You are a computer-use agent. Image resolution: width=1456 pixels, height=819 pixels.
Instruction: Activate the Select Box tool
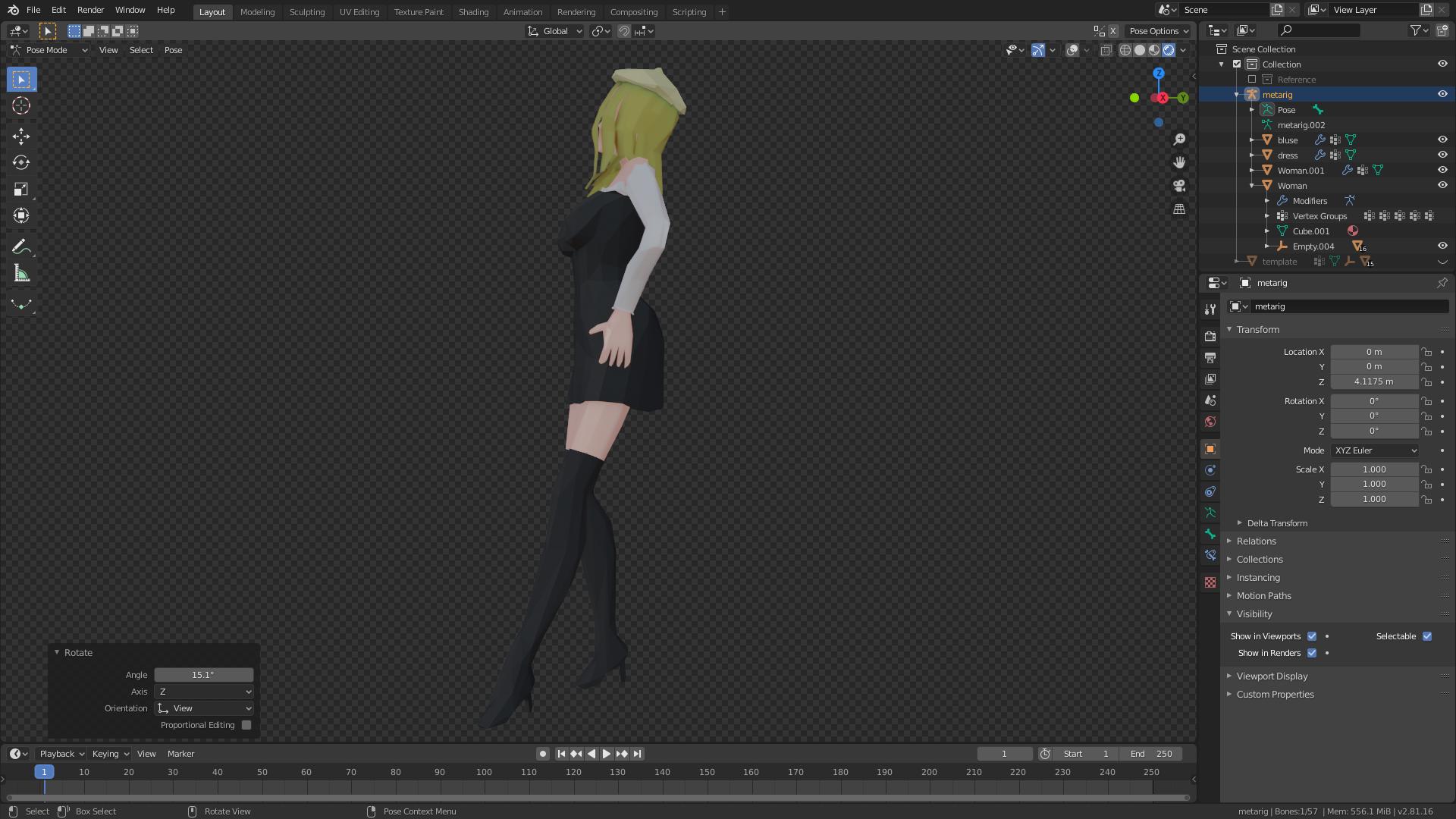tap(21, 80)
